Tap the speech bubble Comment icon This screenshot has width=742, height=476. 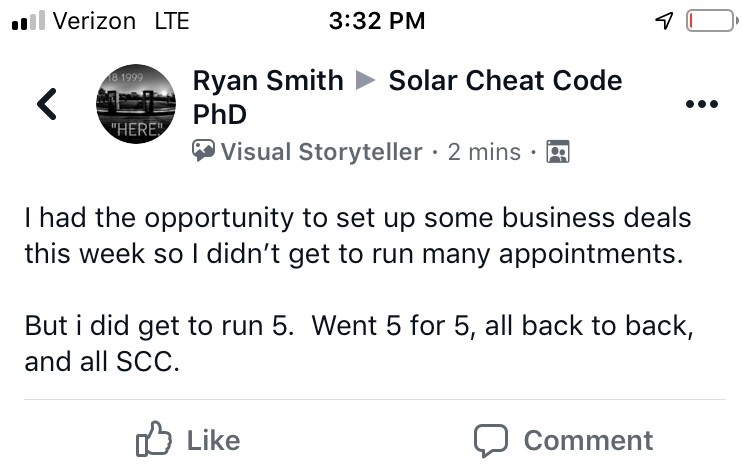pyautogui.click(x=491, y=440)
